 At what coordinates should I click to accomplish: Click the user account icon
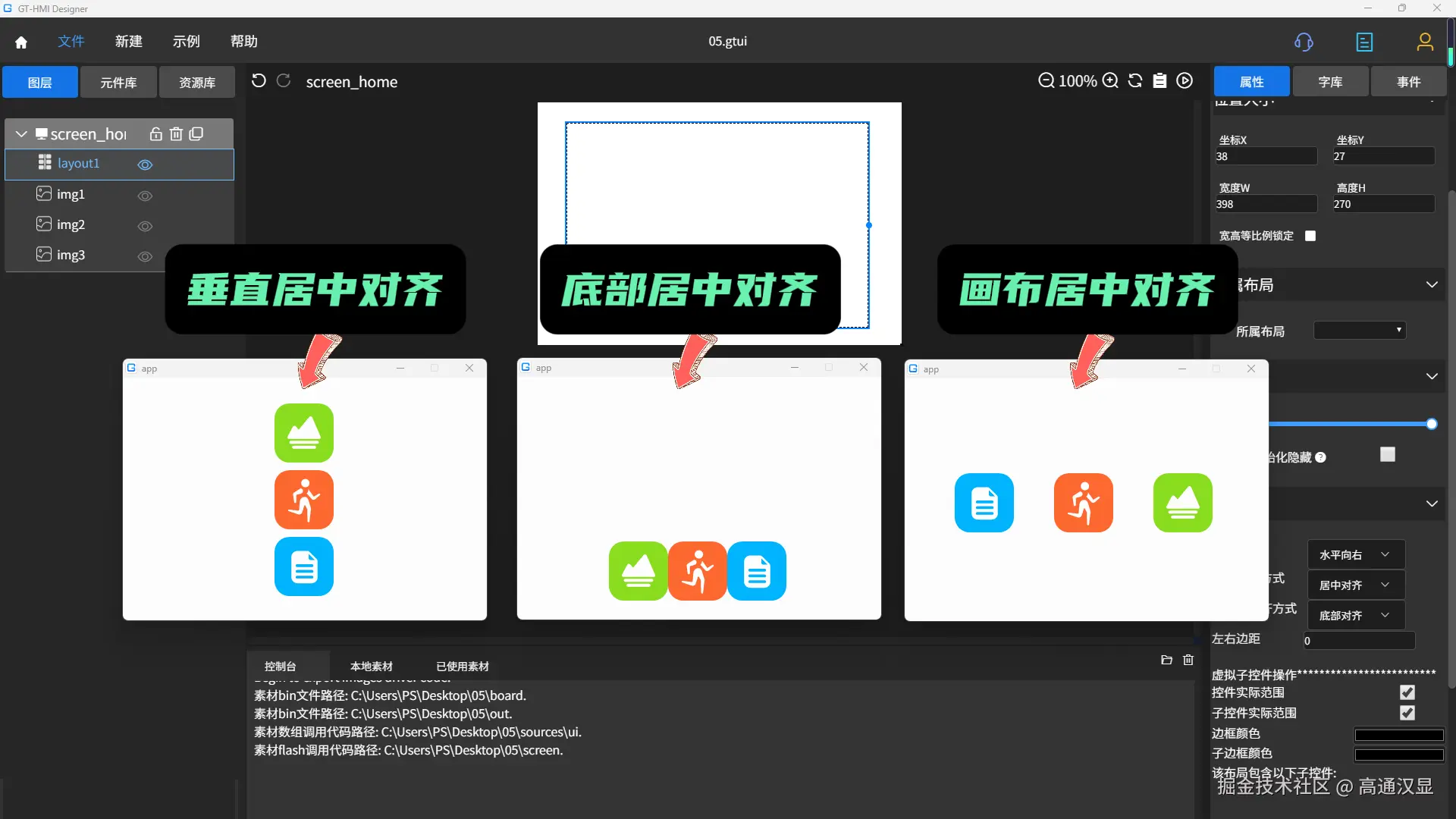pos(1425,42)
